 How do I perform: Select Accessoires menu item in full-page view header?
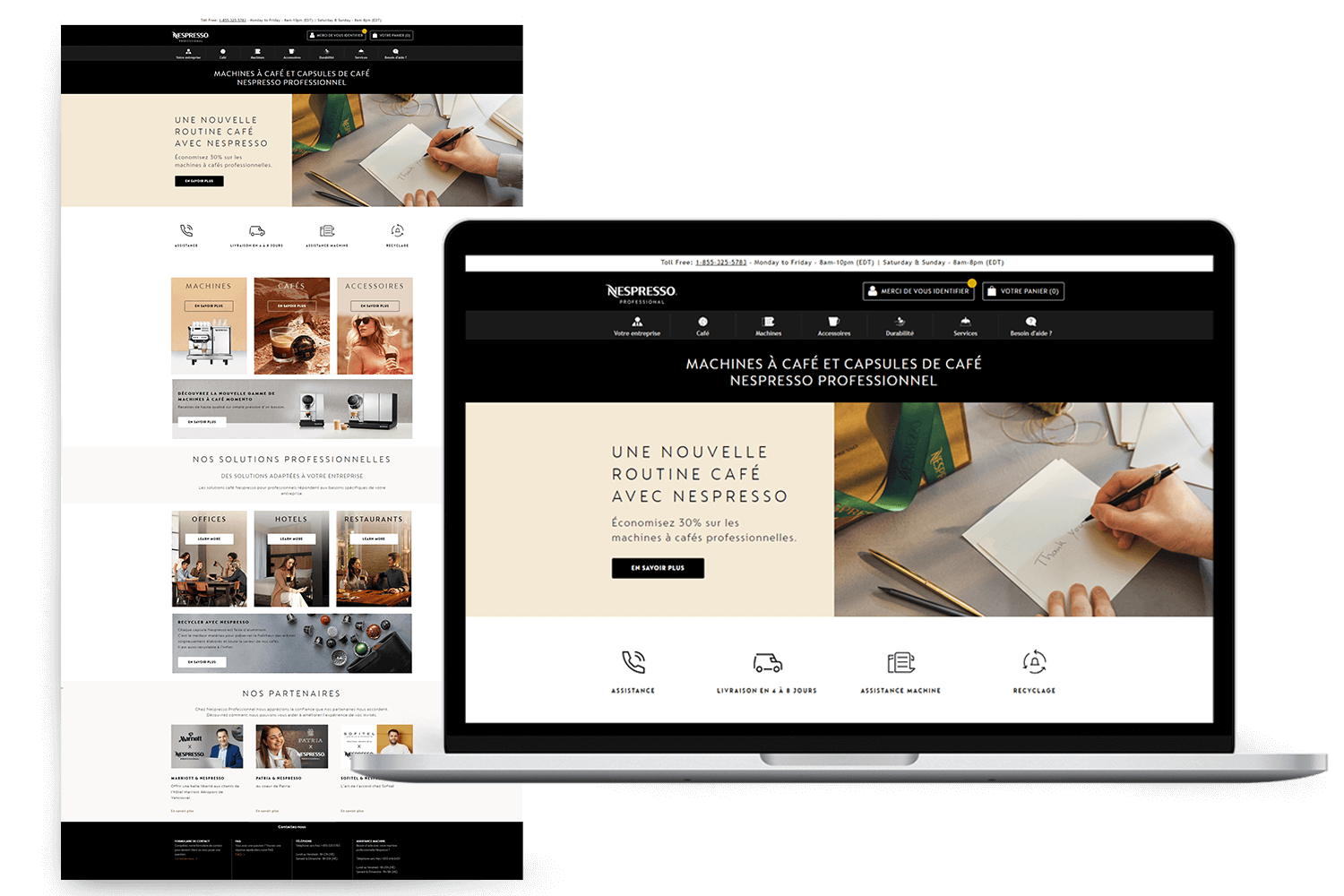click(x=292, y=54)
